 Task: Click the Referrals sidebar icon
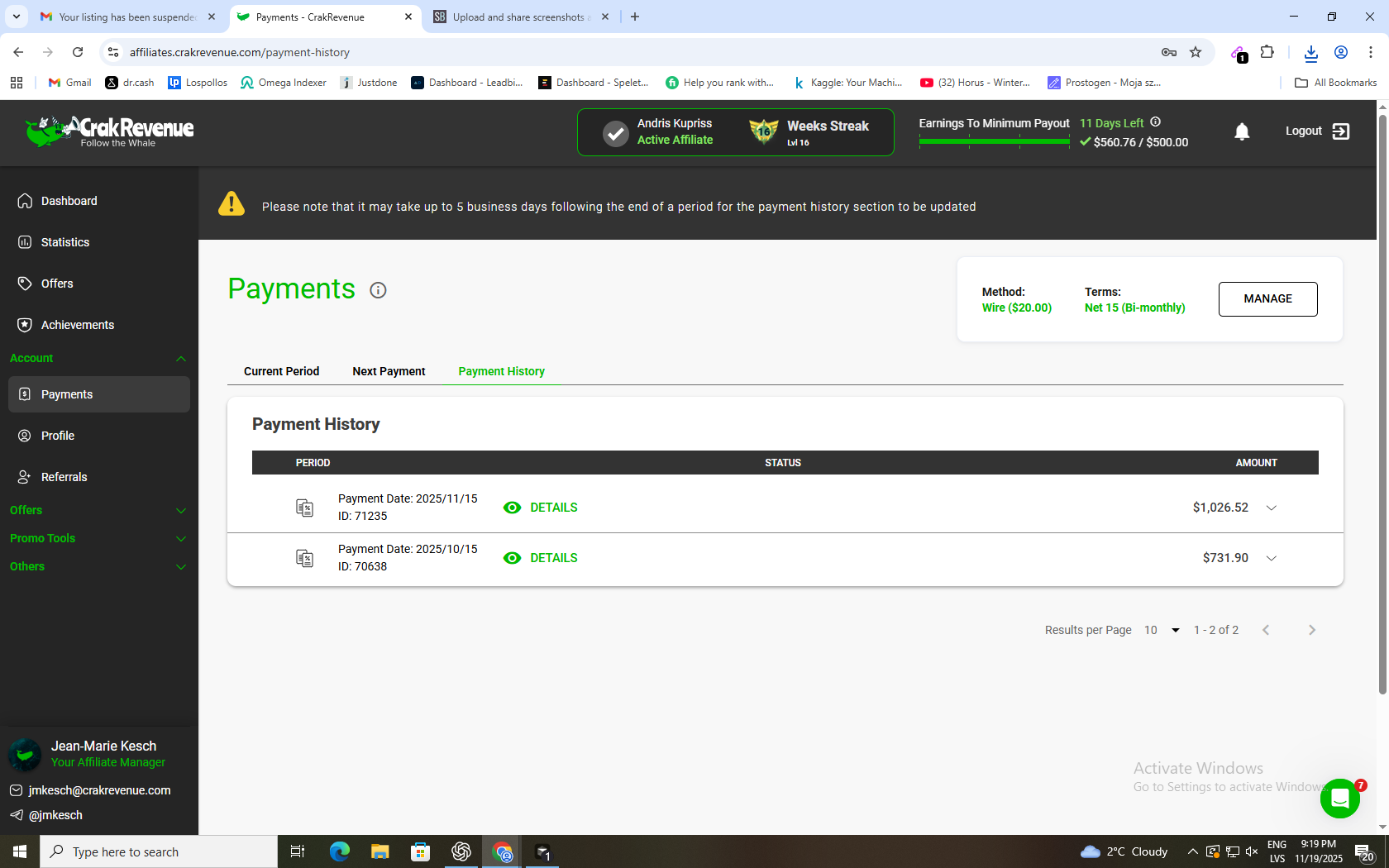(26, 477)
